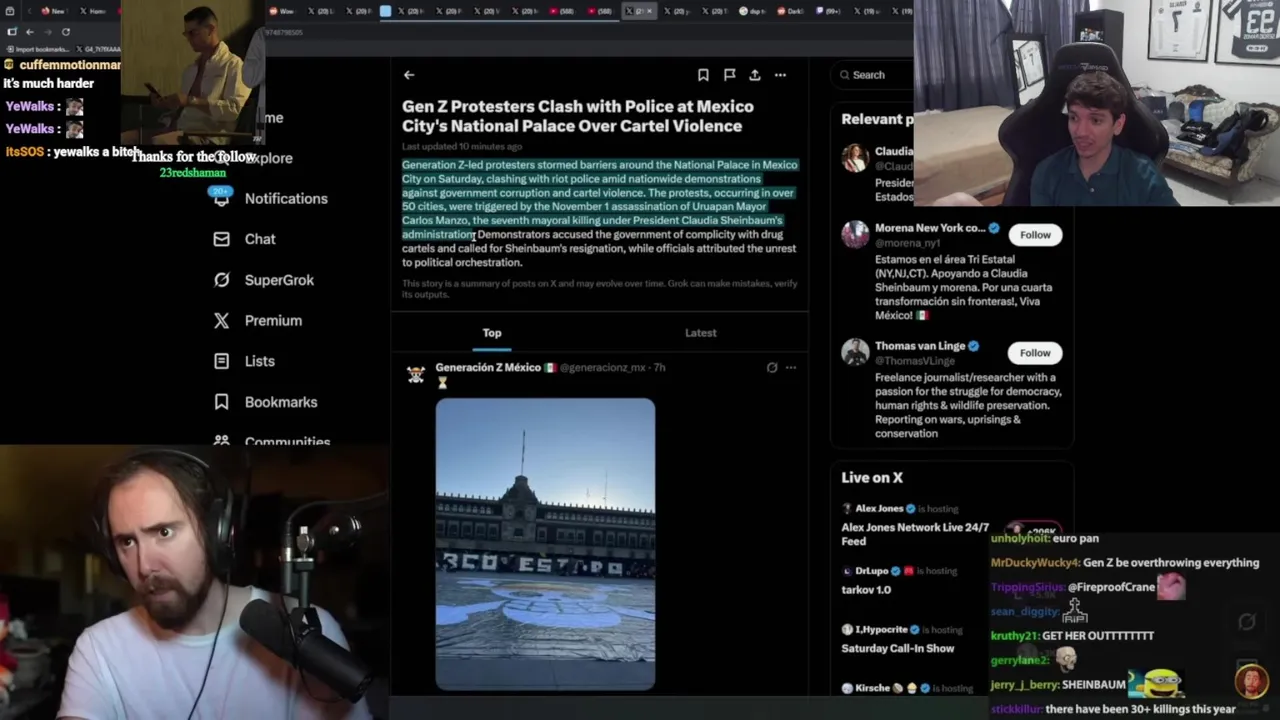Click Thomas van Linge verified badge
The height and width of the screenshot is (720, 1280).
[x=974, y=346]
